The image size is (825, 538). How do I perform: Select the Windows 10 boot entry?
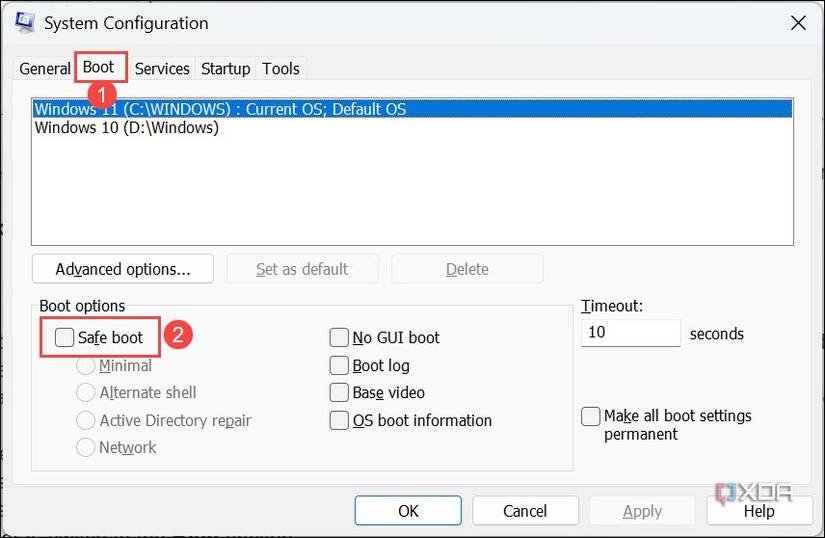pyautogui.click(x=127, y=128)
